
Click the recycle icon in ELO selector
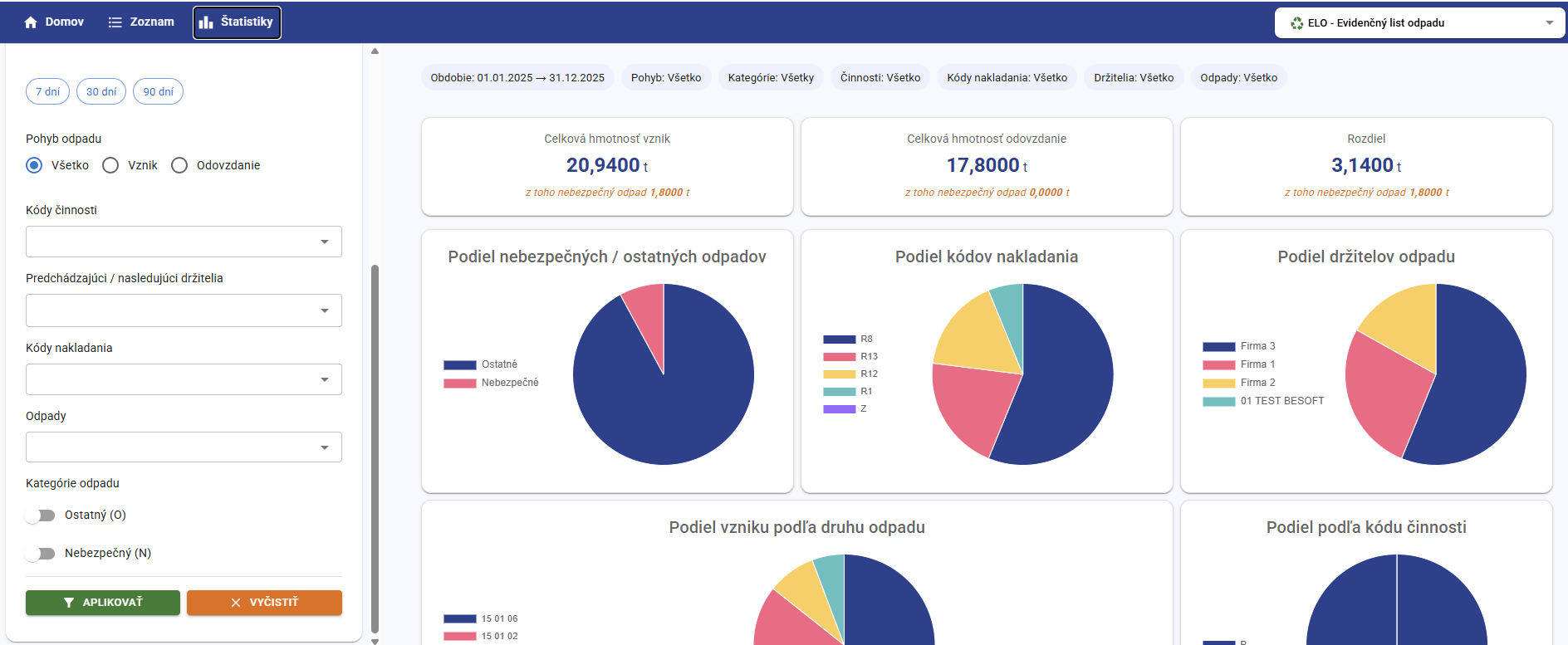coord(1296,23)
